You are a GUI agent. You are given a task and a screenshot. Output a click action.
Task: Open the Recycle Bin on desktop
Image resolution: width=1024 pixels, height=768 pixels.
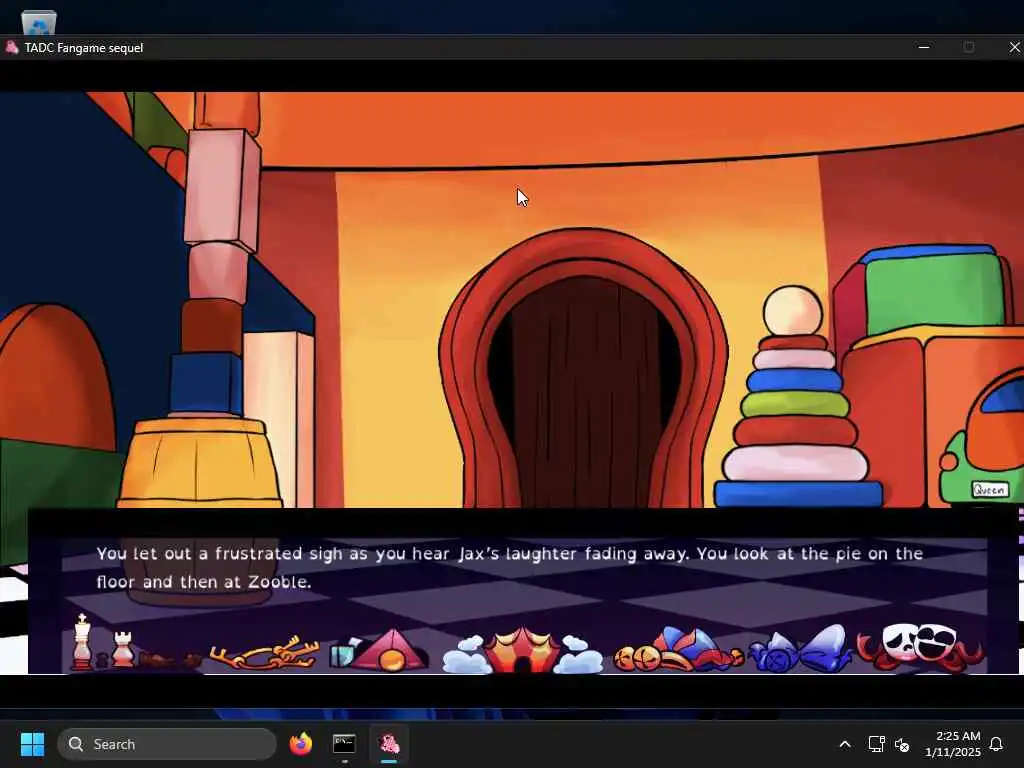click(39, 22)
